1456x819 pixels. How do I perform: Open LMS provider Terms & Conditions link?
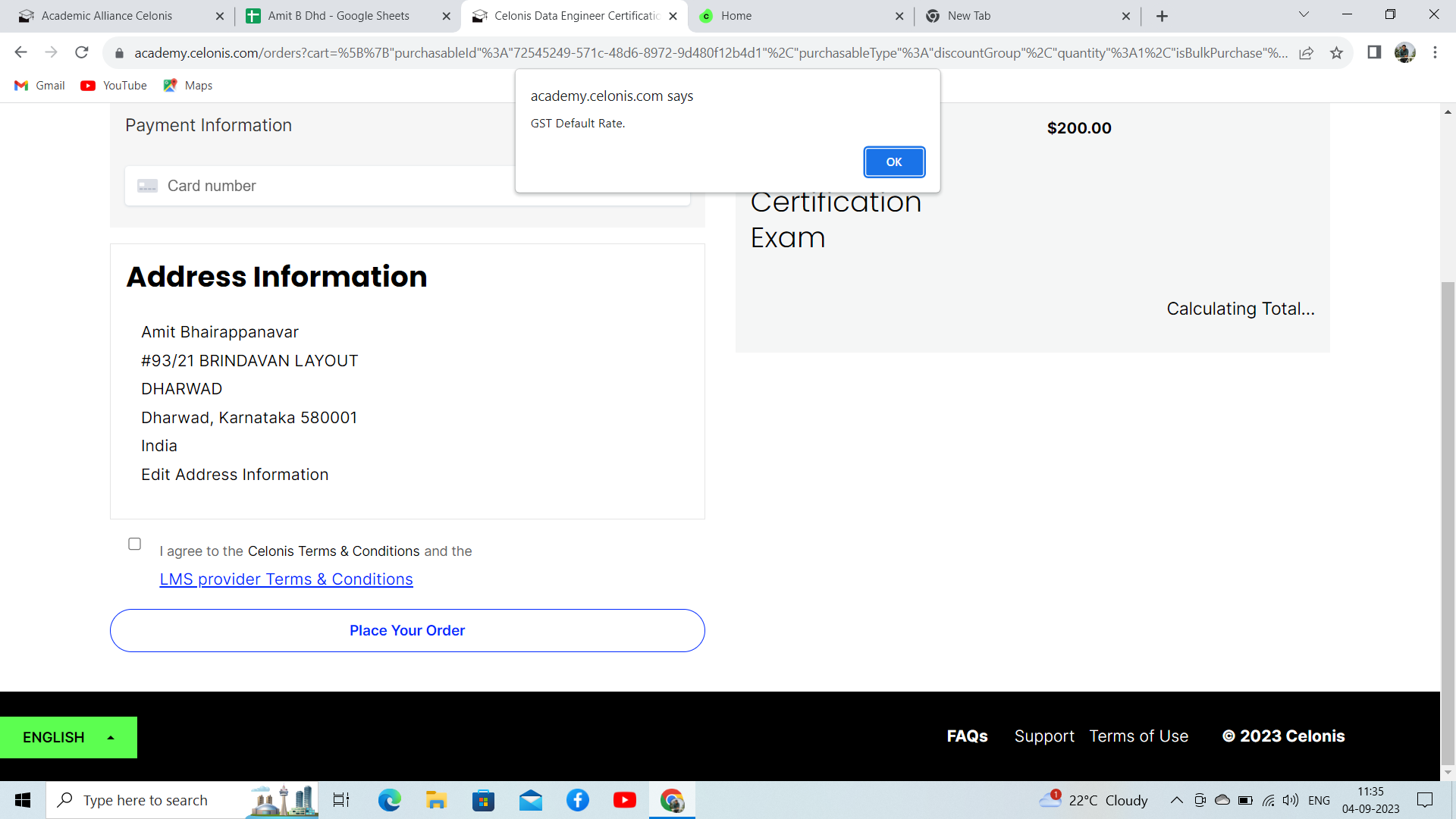[x=286, y=579]
